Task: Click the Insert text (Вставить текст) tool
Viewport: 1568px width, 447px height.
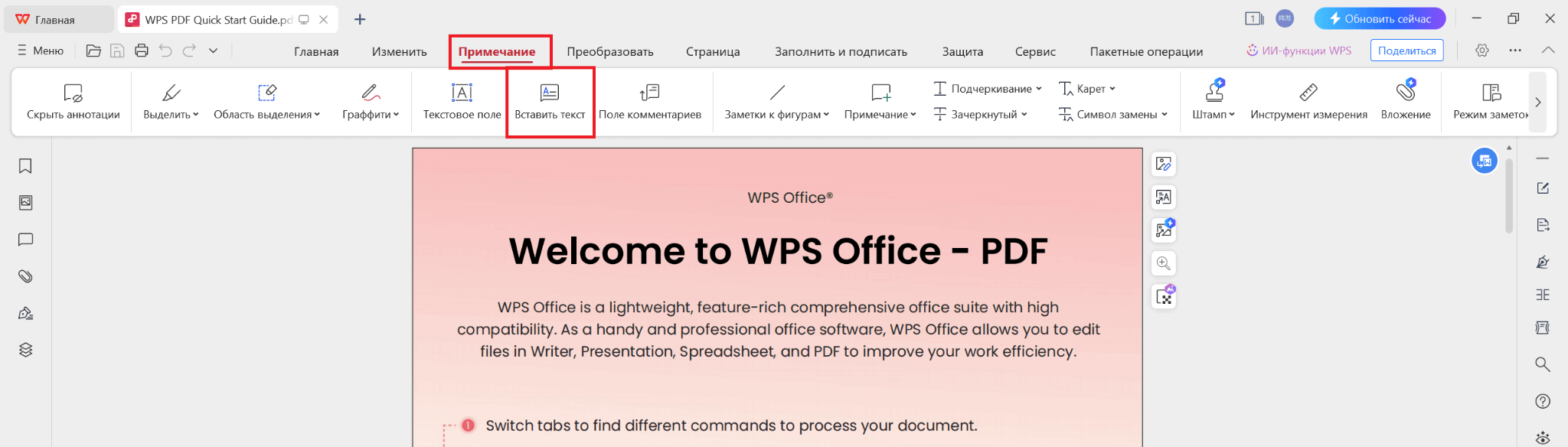Action: click(x=550, y=102)
